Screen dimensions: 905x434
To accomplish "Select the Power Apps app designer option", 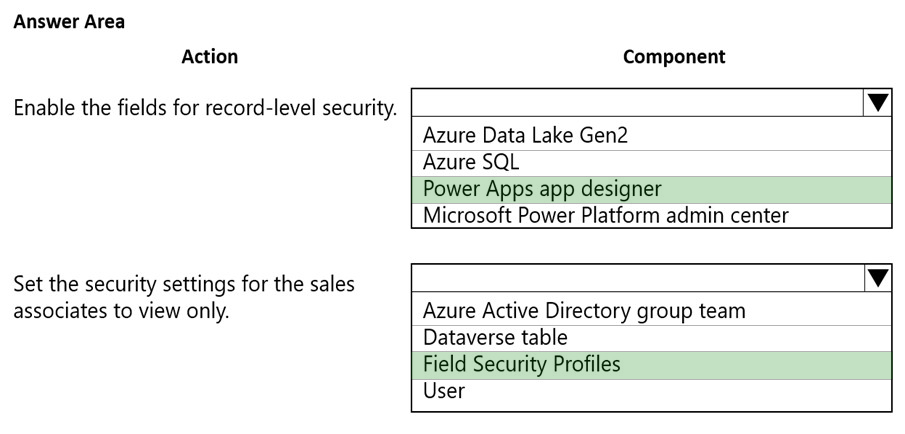I will 543,189.
